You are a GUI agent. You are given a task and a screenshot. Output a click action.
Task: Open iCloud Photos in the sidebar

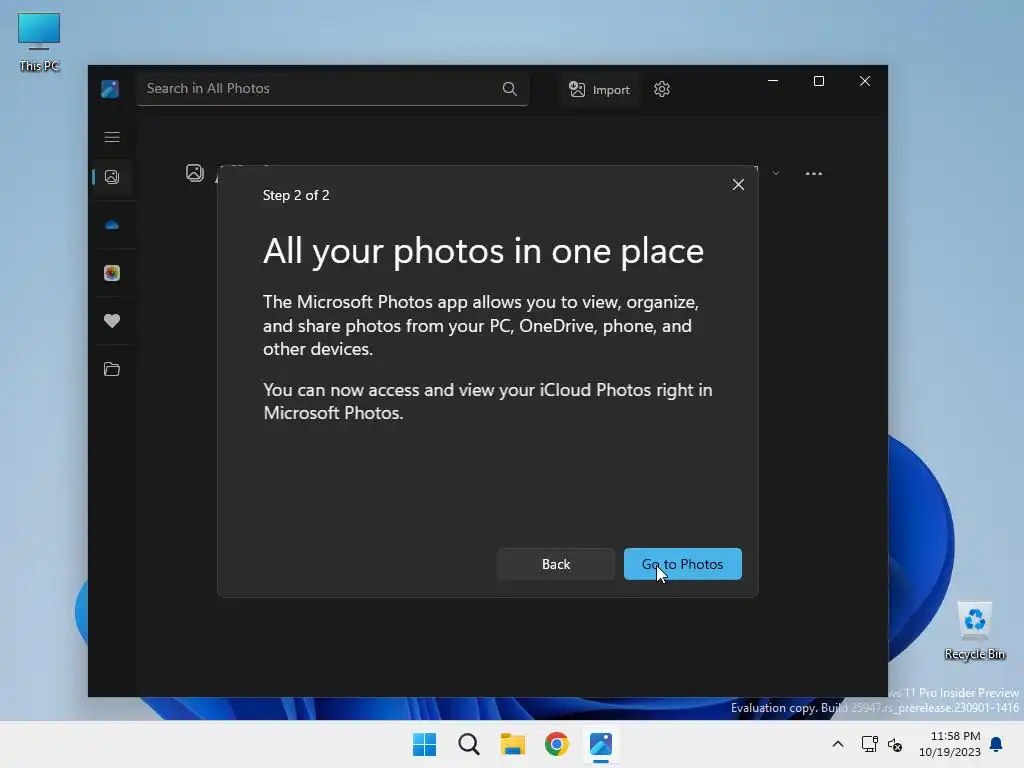pos(112,273)
